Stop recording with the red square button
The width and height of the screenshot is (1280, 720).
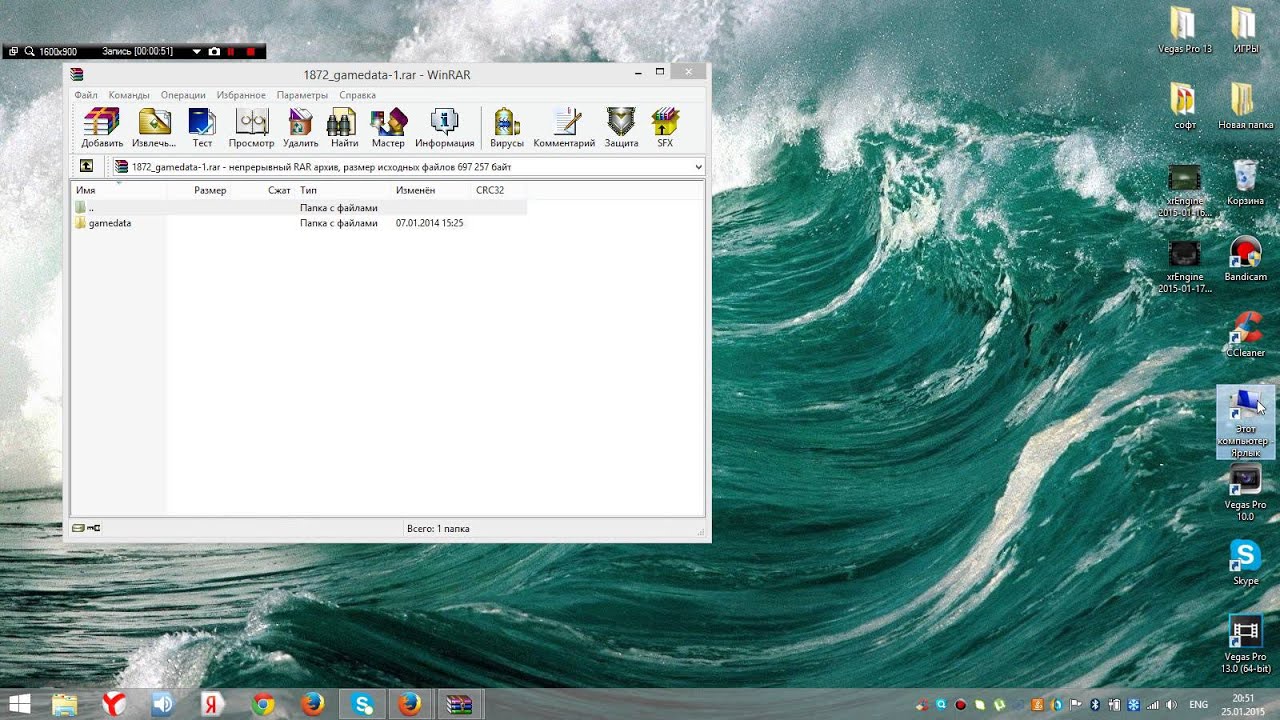pos(250,51)
